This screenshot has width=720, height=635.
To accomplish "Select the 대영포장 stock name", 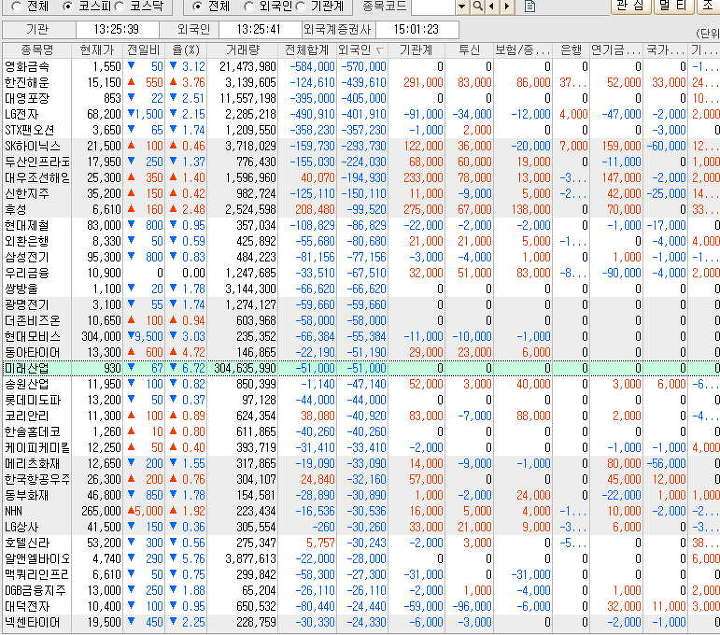I will (27, 99).
